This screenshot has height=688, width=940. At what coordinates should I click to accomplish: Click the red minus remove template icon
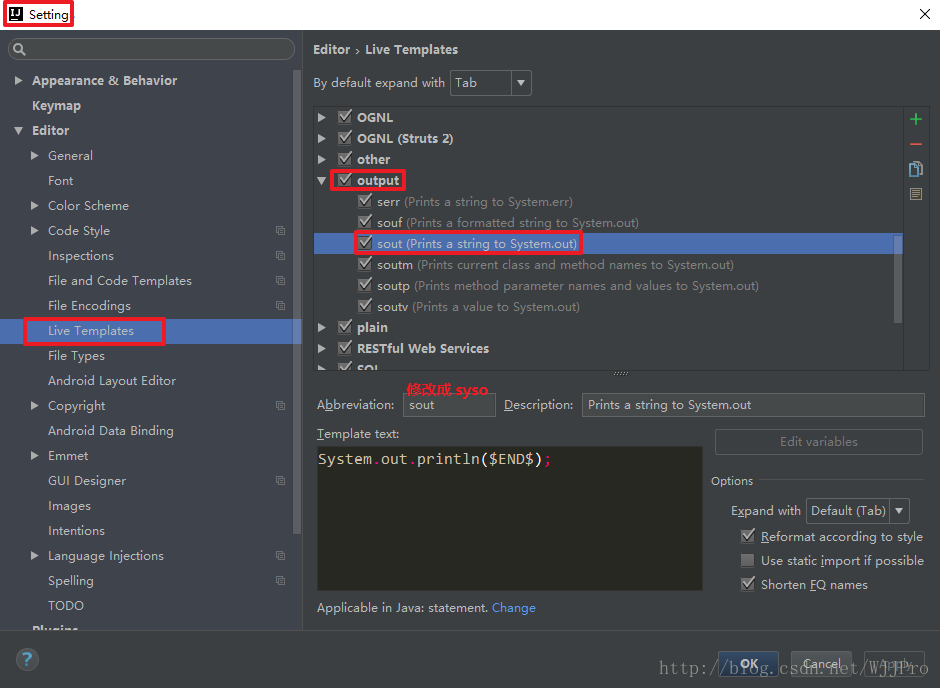click(915, 144)
